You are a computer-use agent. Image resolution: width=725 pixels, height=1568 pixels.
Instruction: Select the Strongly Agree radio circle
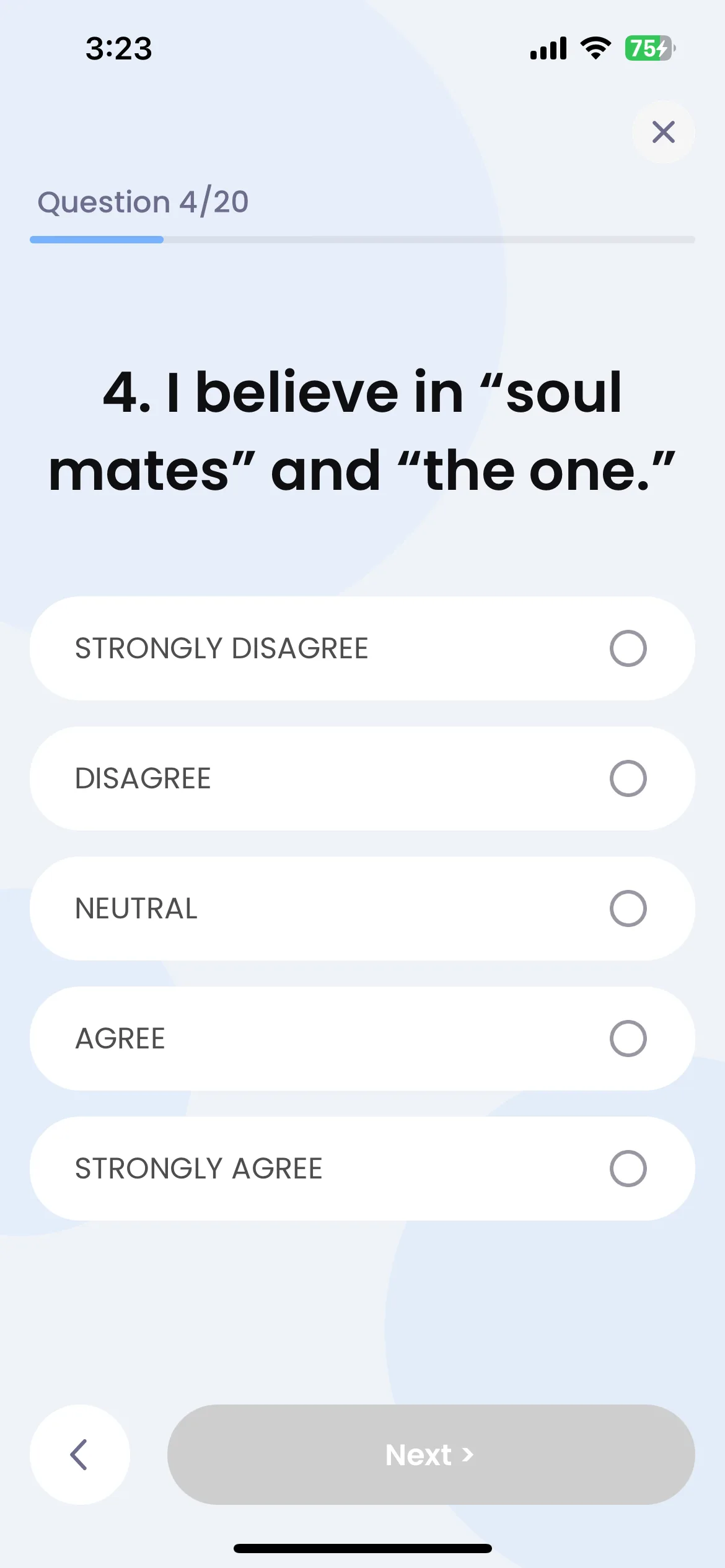(x=628, y=1169)
